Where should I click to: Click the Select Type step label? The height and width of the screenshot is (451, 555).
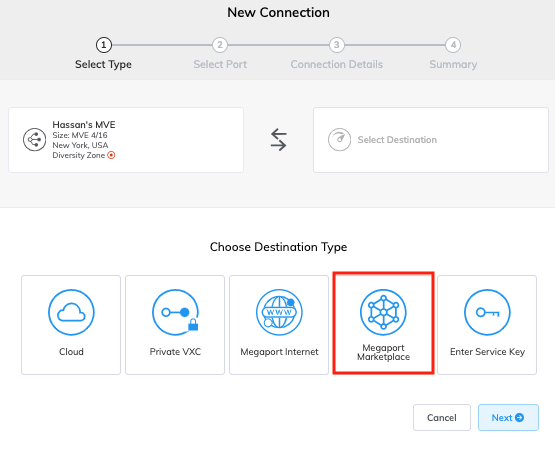coord(103,64)
